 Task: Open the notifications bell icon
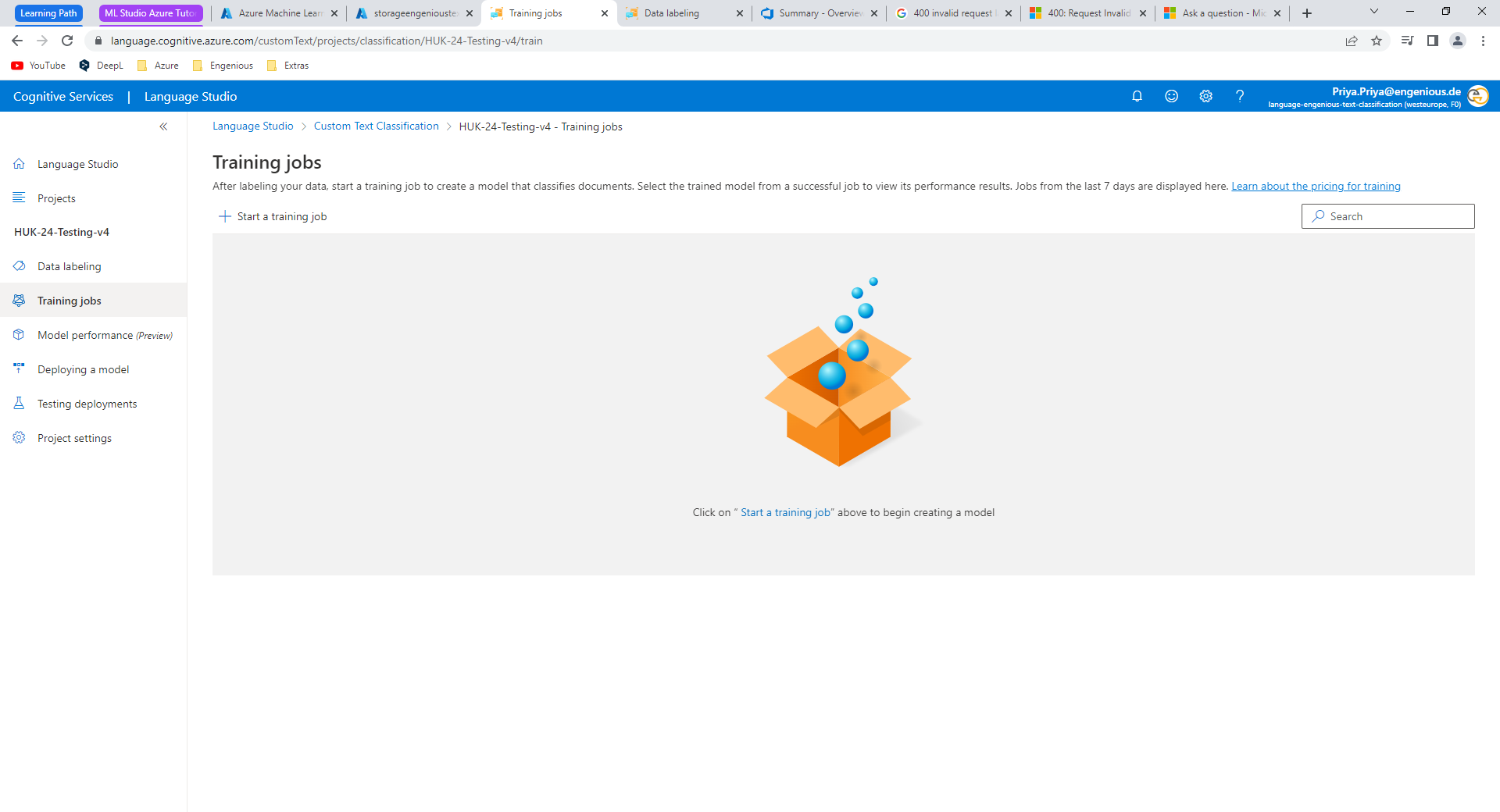[1137, 96]
